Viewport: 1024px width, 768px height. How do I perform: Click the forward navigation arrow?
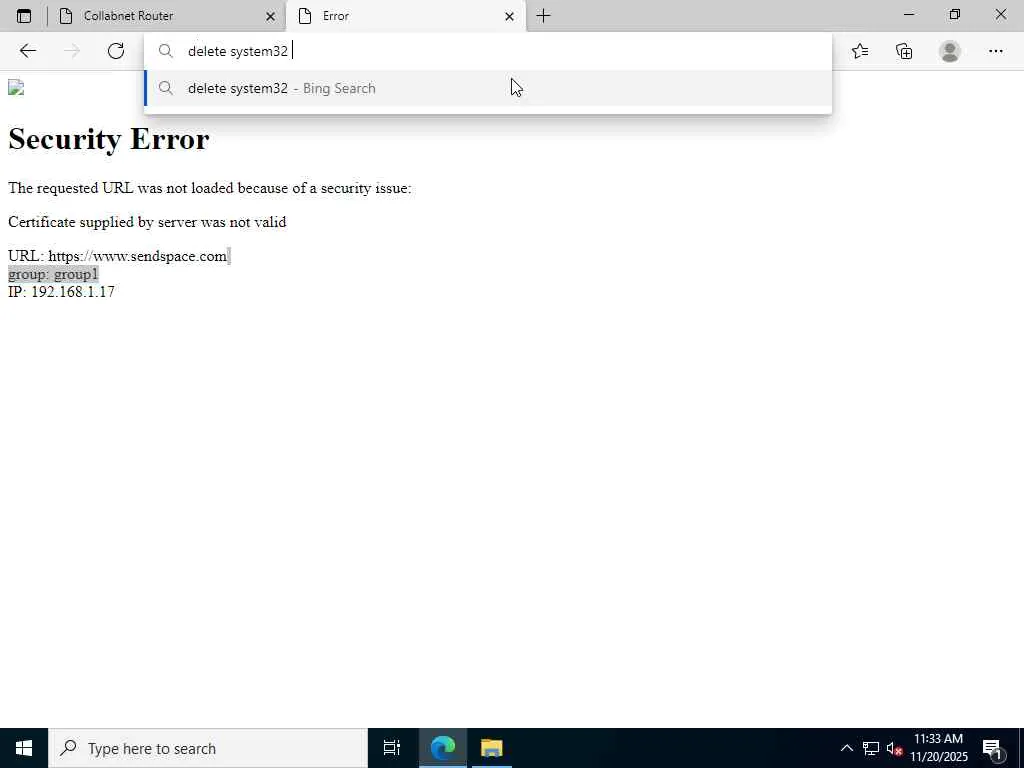[x=72, y=51]
